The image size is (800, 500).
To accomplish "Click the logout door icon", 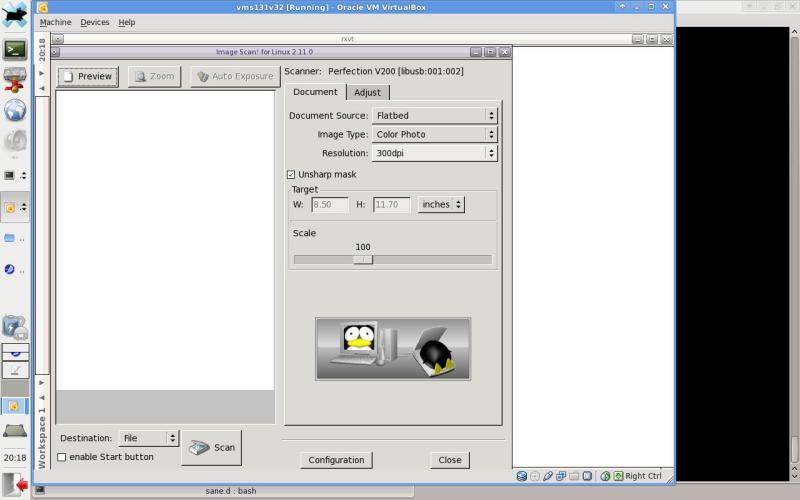I will click(15, 484).
